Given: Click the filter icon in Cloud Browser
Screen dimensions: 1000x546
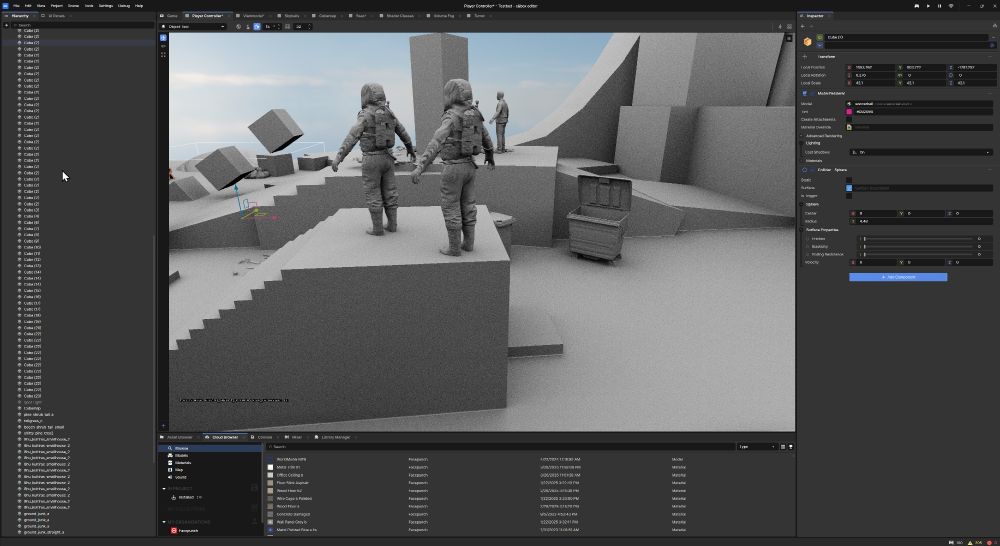Looking at the screenshot, I should point(791,447).
